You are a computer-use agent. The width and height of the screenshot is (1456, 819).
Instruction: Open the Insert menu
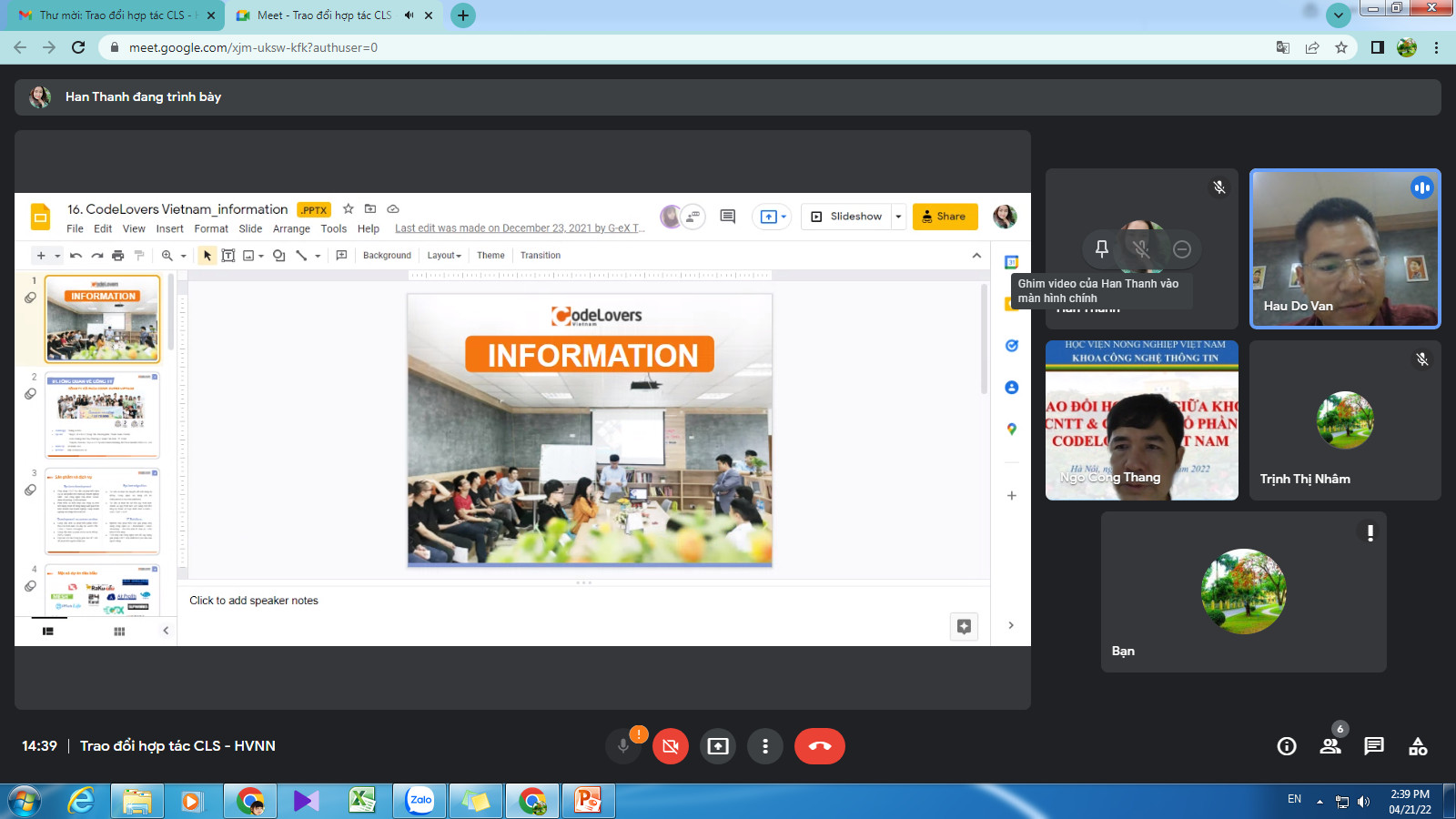pos(169,229)
